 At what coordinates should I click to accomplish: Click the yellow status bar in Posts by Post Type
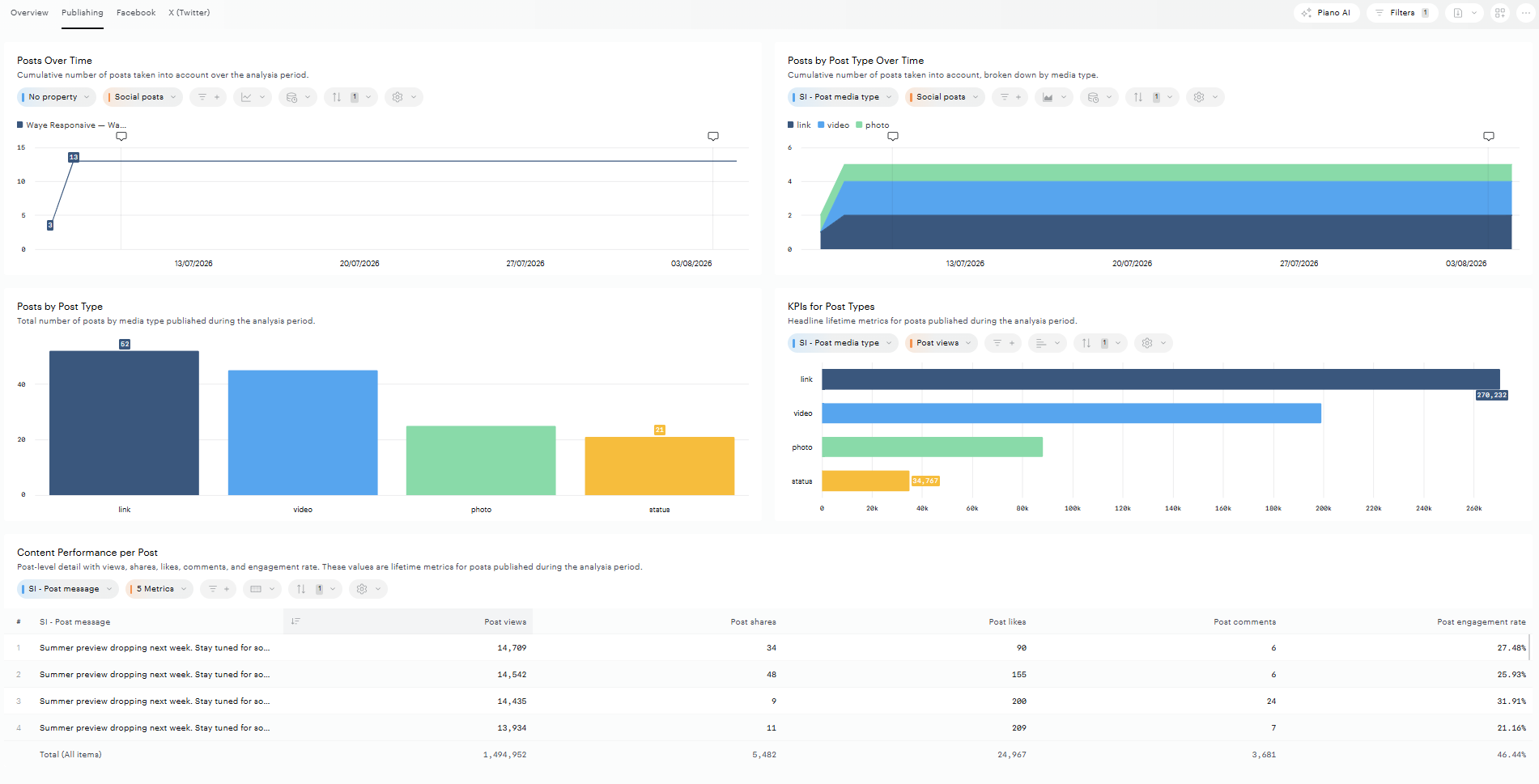point(660,466)
